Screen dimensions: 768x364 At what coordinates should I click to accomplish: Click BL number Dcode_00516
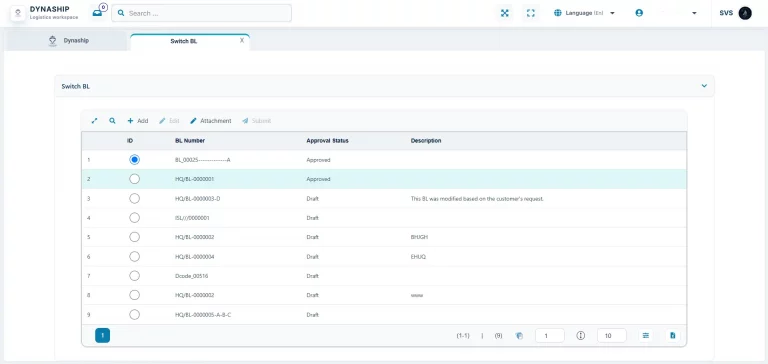coord(192,276)
